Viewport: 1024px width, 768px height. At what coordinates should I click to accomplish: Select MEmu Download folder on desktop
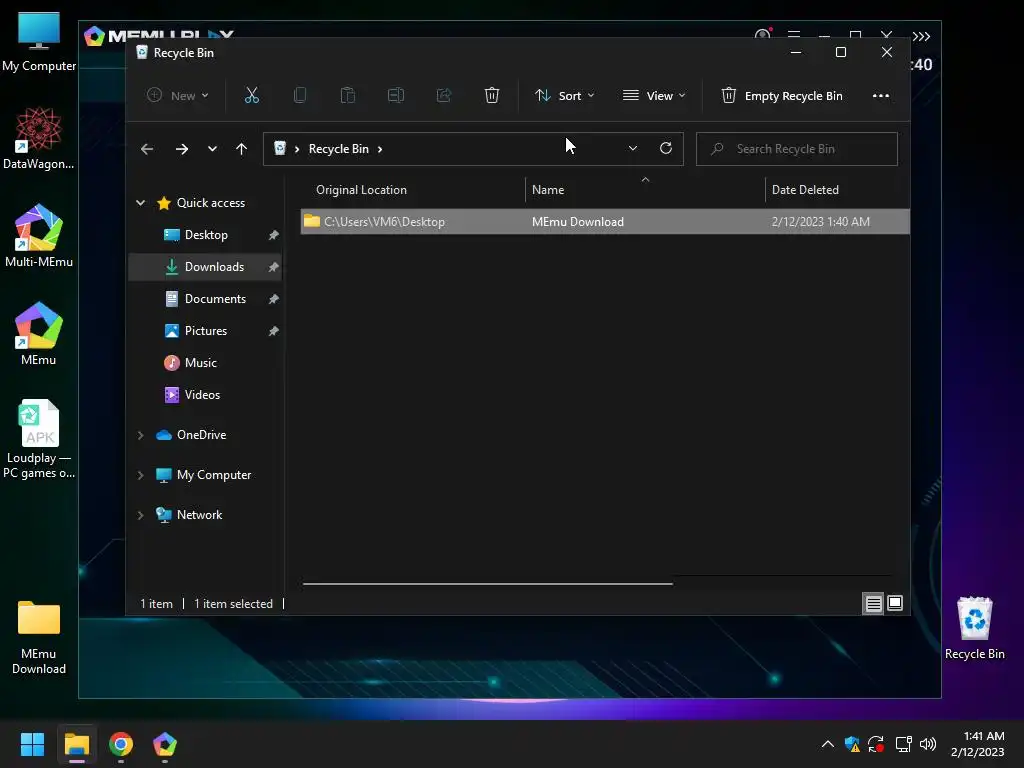pyautogui.click(x=39, y=638)
